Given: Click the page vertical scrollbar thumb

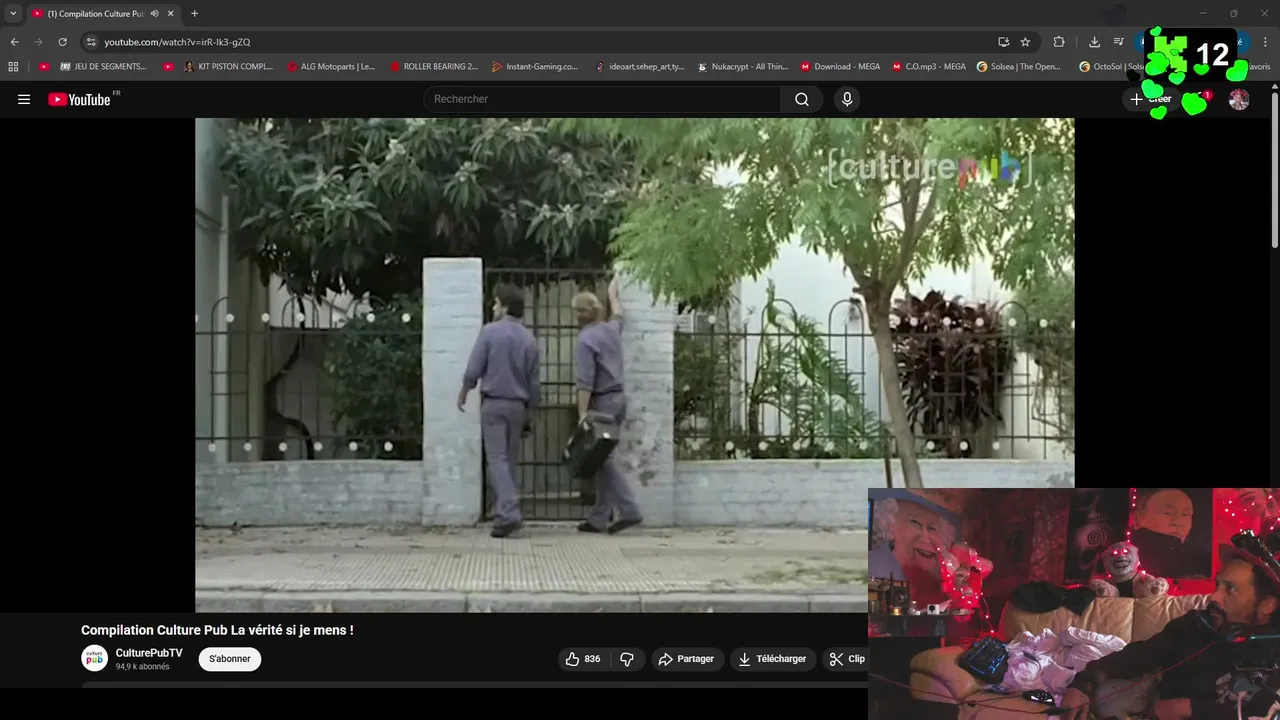Looking at the screenshot, I should (x=1274, y=170).
